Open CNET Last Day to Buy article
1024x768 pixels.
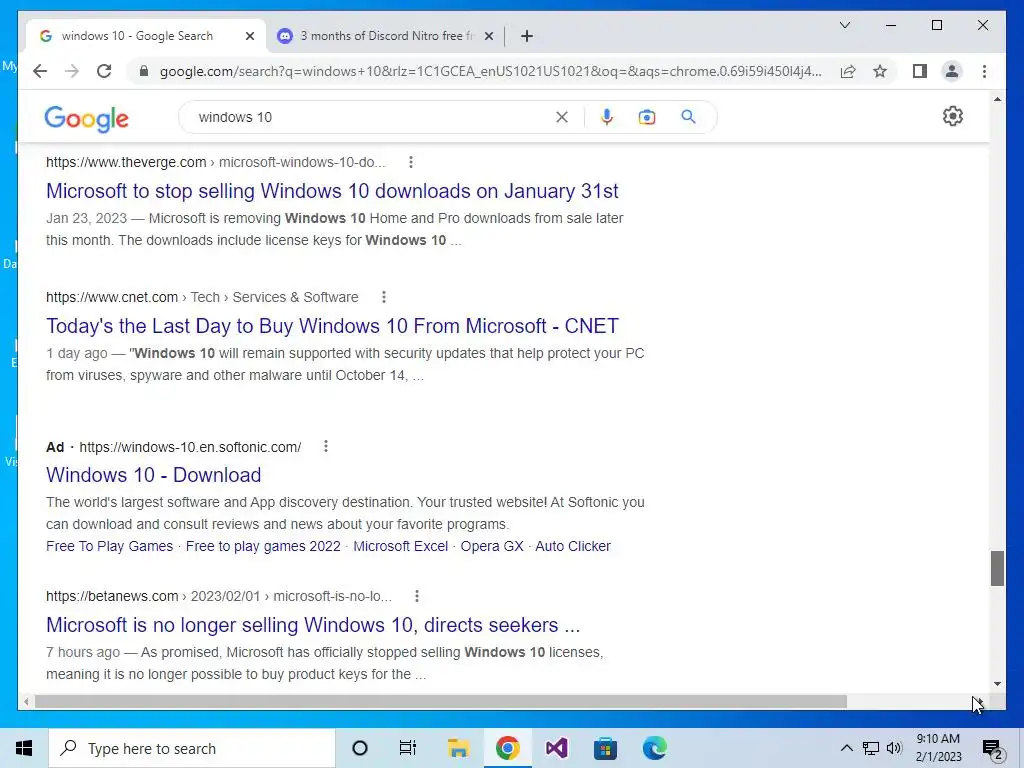[x=332, y=326]
